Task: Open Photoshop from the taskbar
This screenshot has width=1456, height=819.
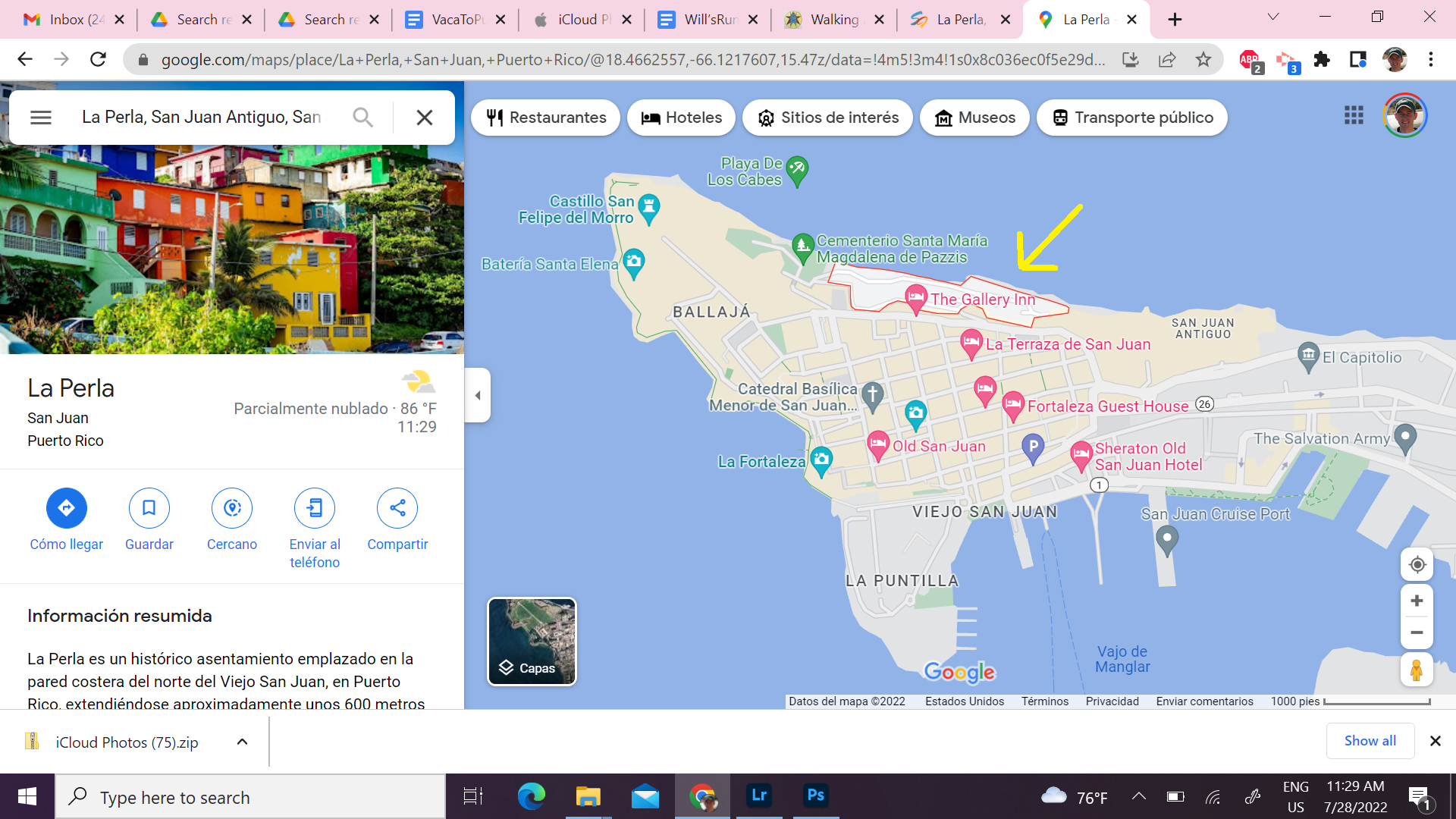Action: [x=816, y=796]
